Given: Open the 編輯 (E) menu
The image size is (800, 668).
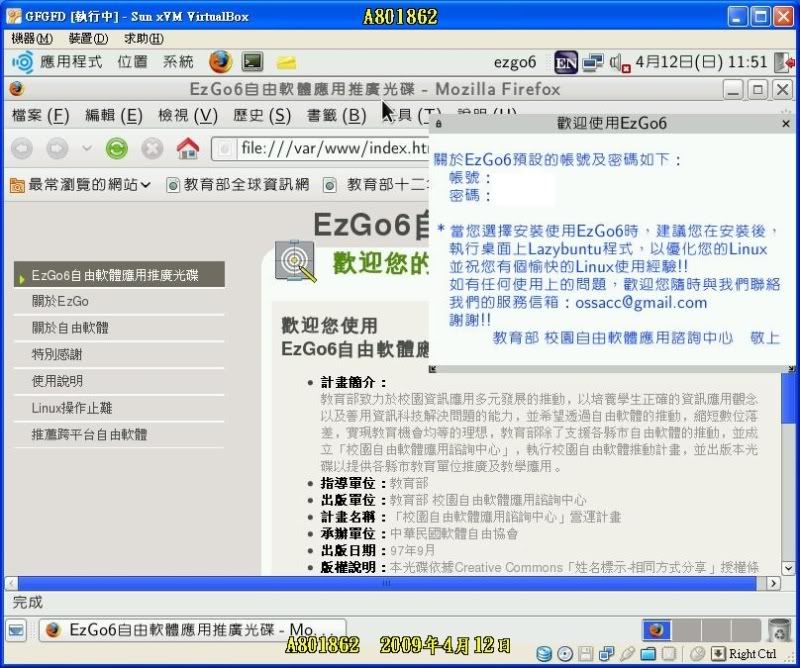Looking at the screenshot, I should coord(114,115).
